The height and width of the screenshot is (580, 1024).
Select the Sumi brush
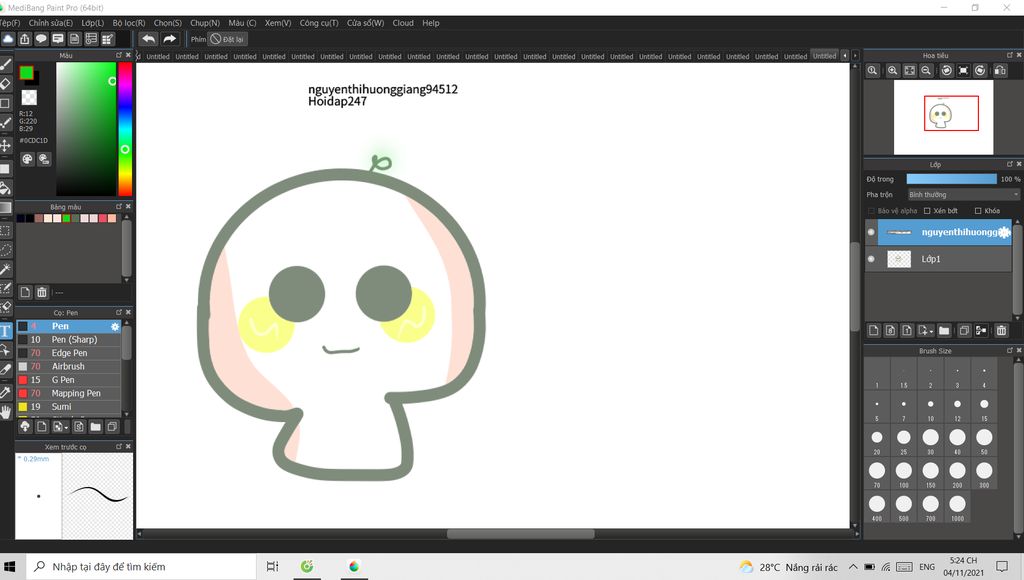(x=69, y=406)
